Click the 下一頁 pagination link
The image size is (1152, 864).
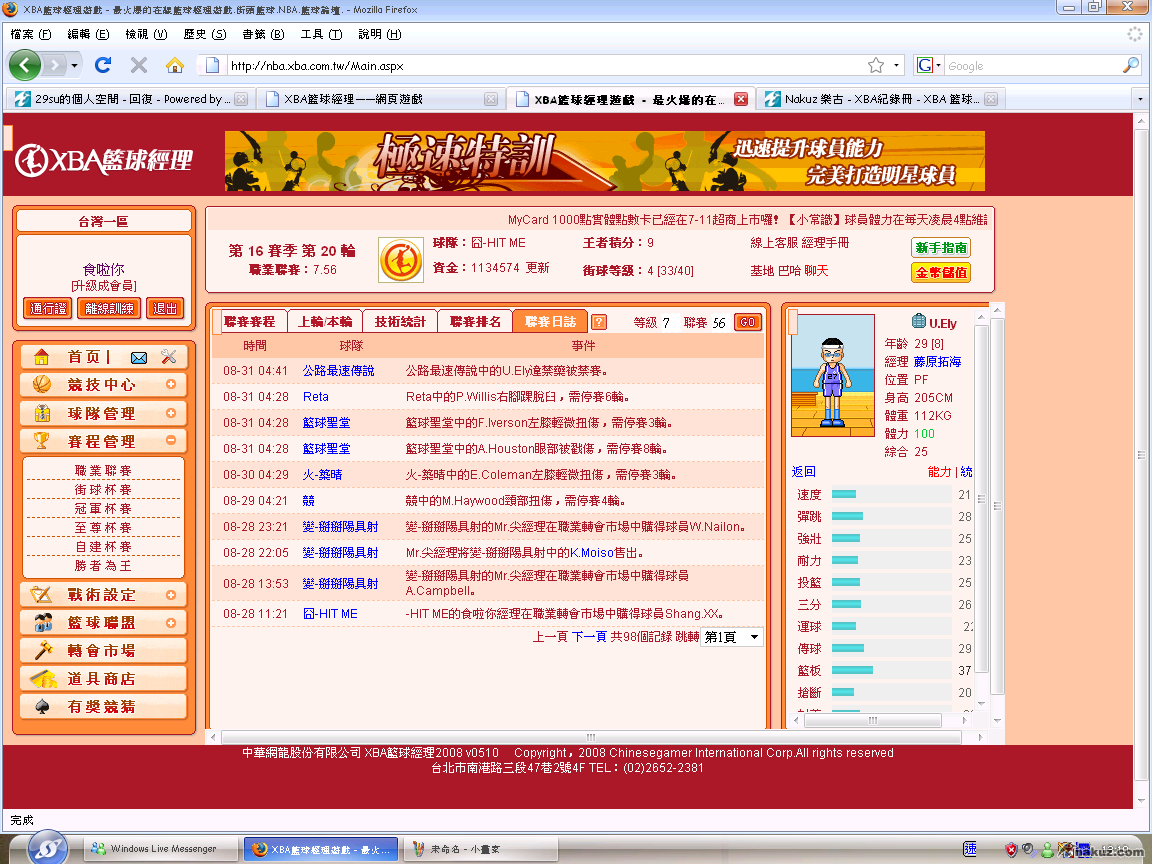point(589,637)
